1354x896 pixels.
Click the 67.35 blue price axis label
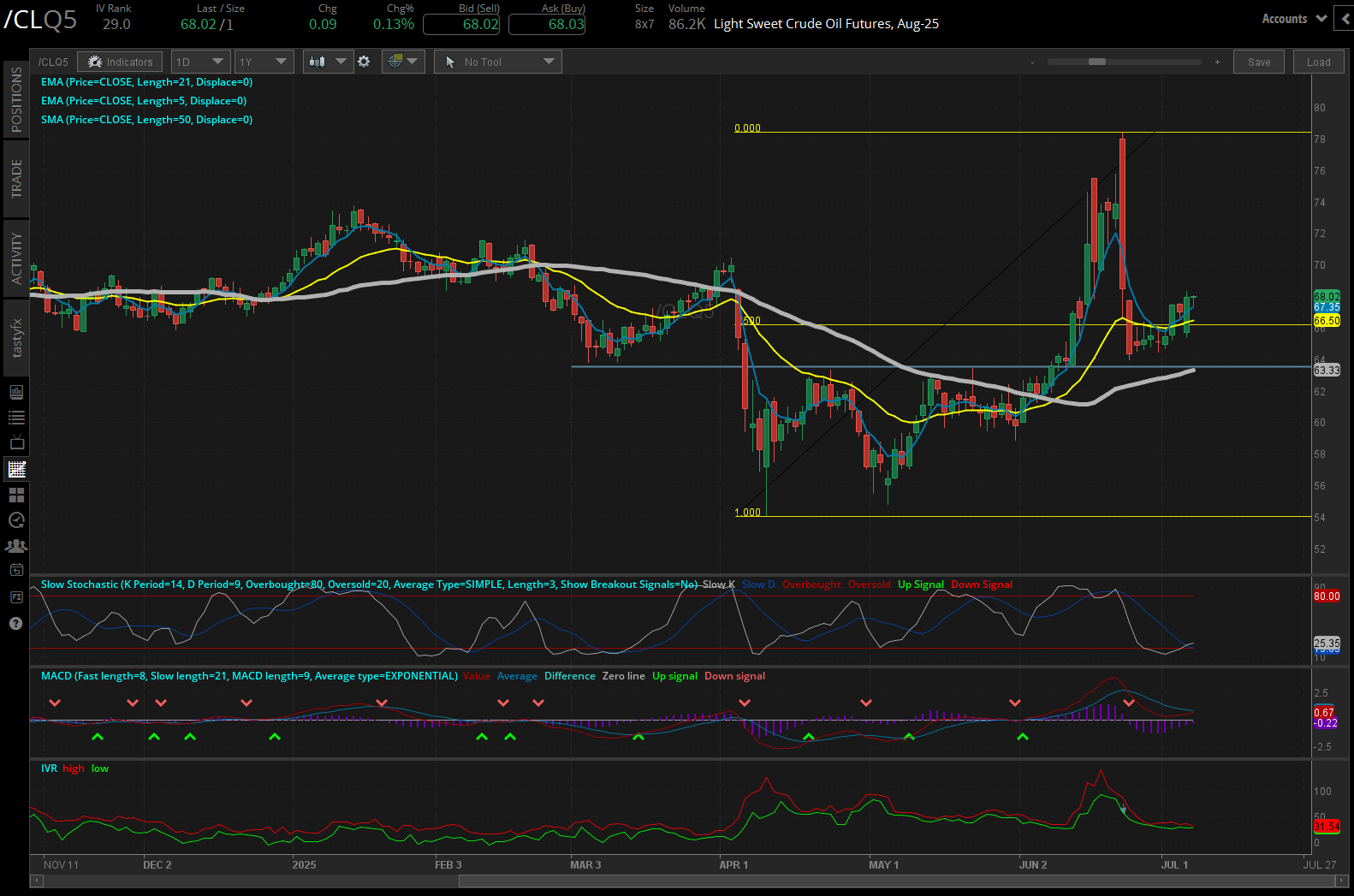tap(1327, 306)
